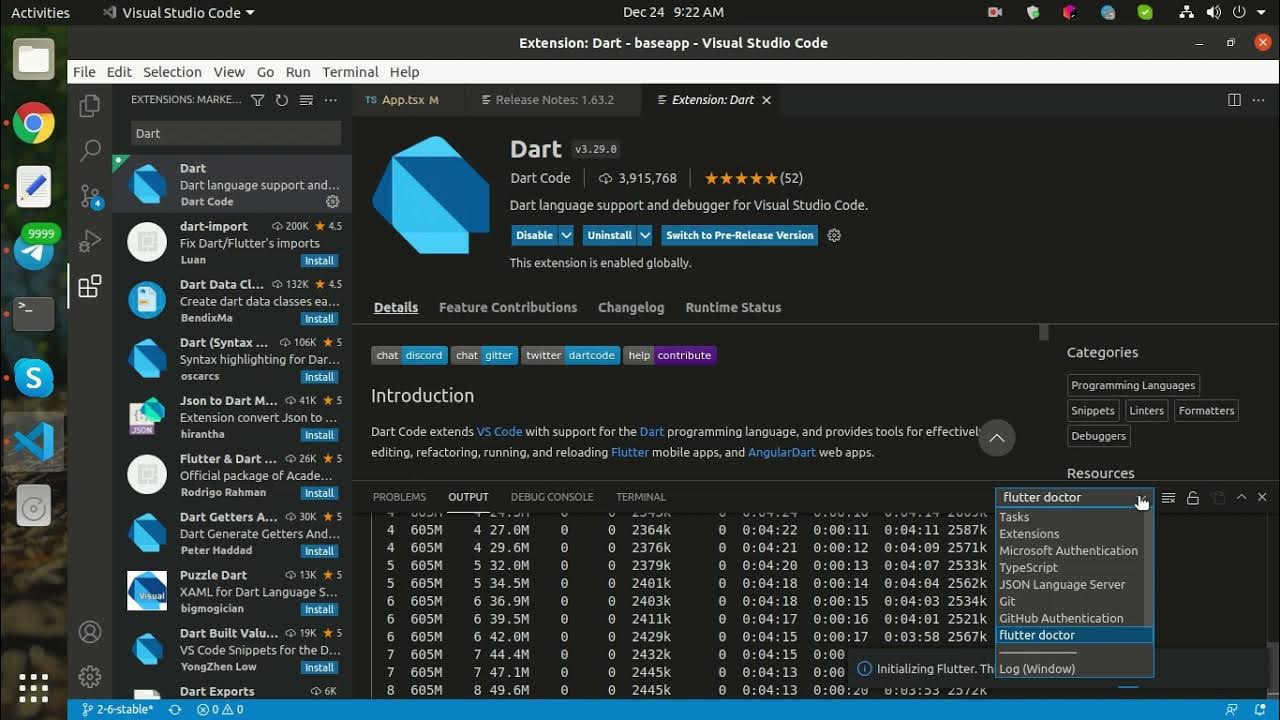Open the Accounts icon in the activity bar
The image size is (1280, 720).
pyautogui.click(x=90, y=632)
